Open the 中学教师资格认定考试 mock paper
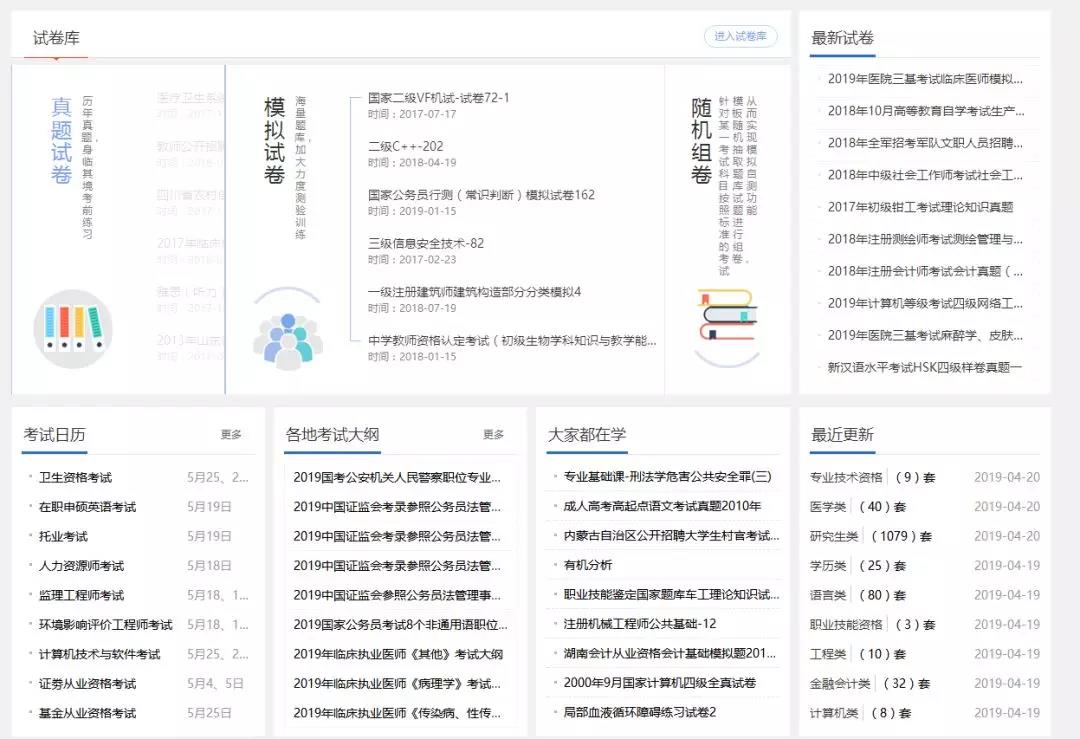 click(x=512, y=340)
